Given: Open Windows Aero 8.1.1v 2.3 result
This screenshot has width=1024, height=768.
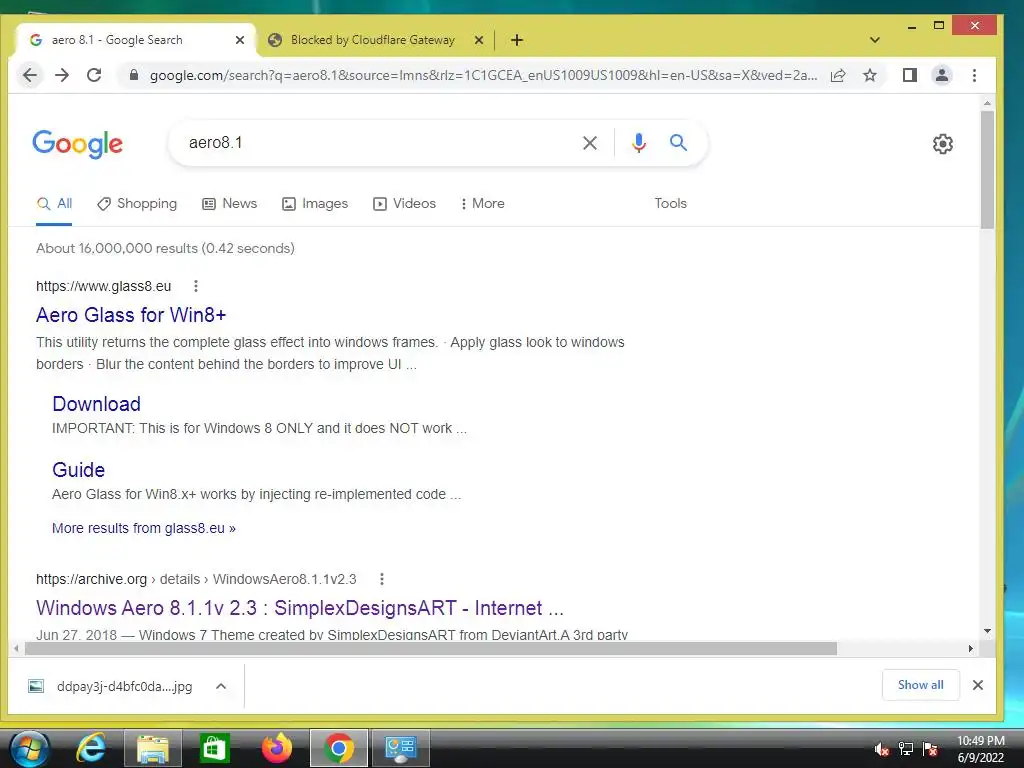Looking at the screenshot, I should pos(300,608).
